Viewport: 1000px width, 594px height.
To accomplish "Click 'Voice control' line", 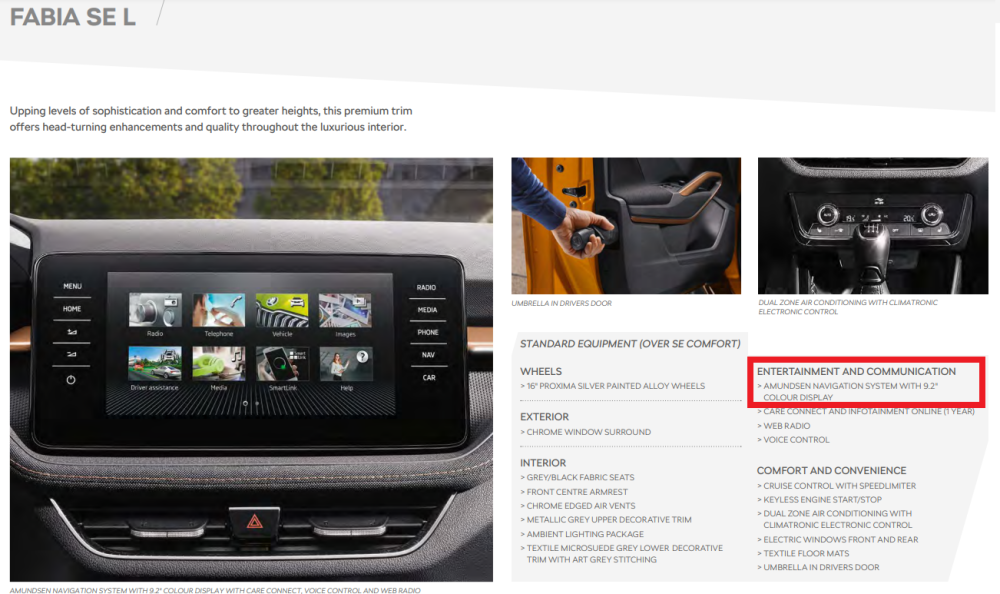I will coord(793,440).
